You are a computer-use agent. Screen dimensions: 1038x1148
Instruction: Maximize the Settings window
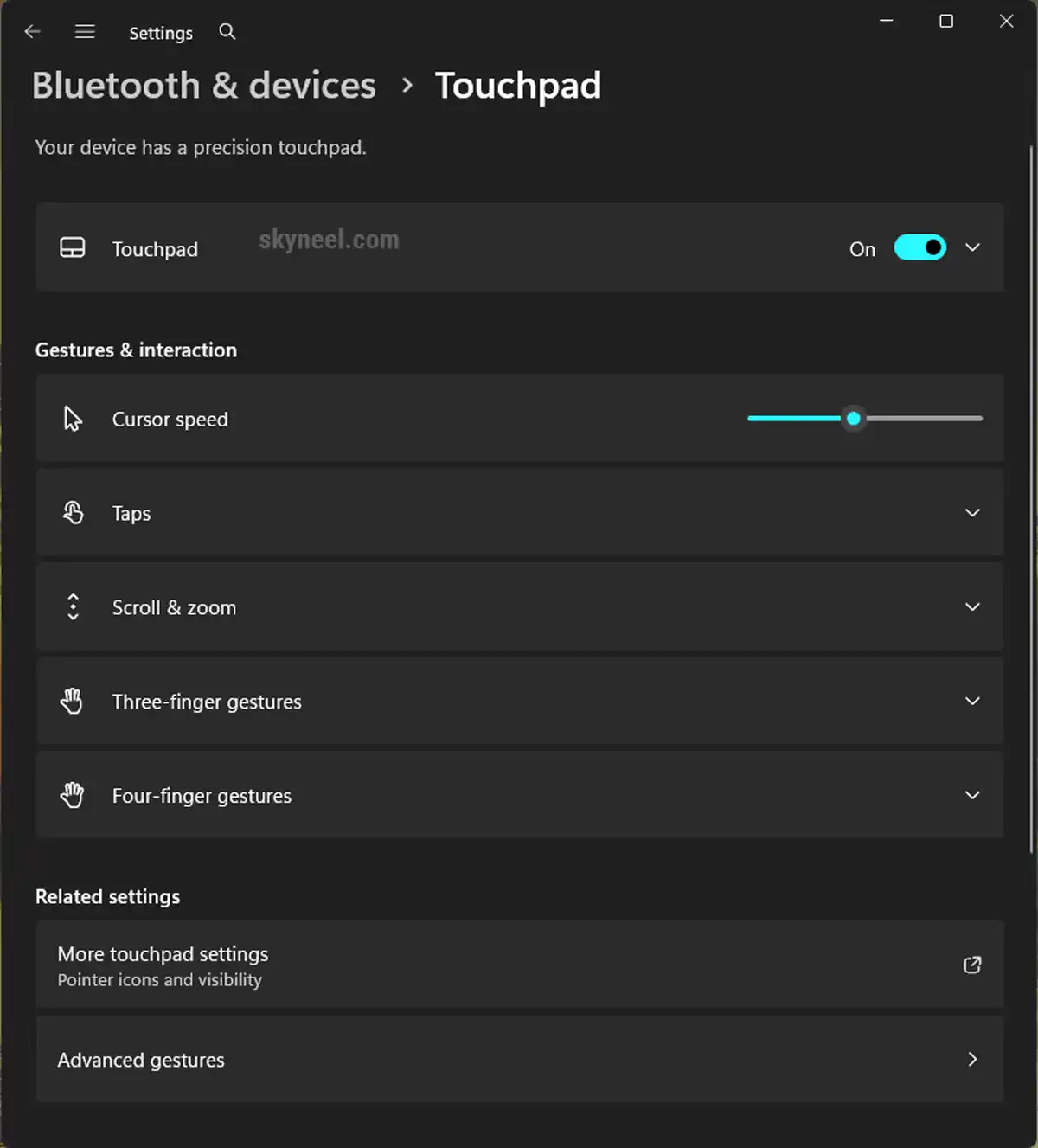click(946, 21)
